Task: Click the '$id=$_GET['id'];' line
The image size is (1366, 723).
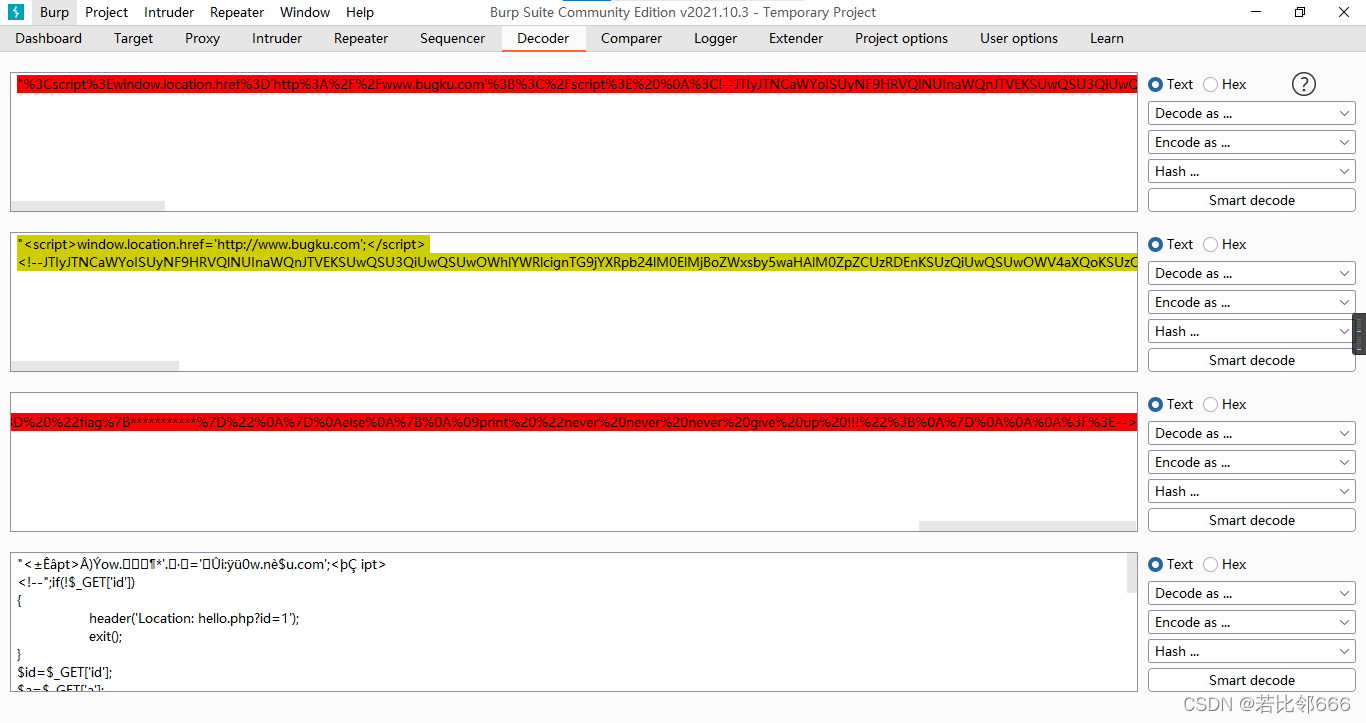Action: coord(65,672)
